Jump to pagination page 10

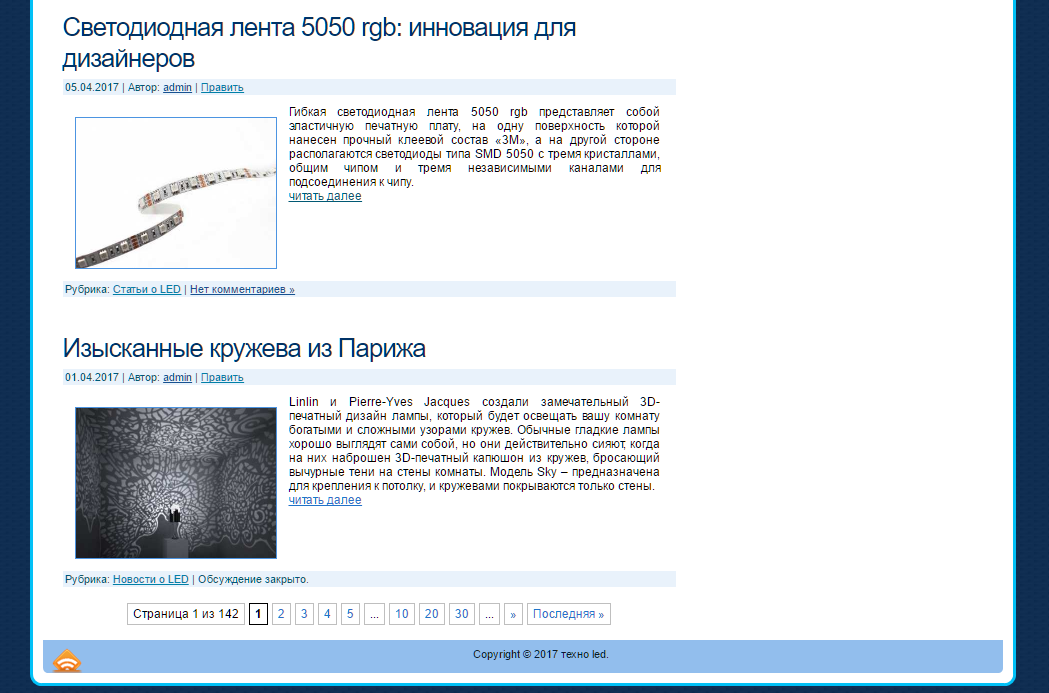click(401, 614)
